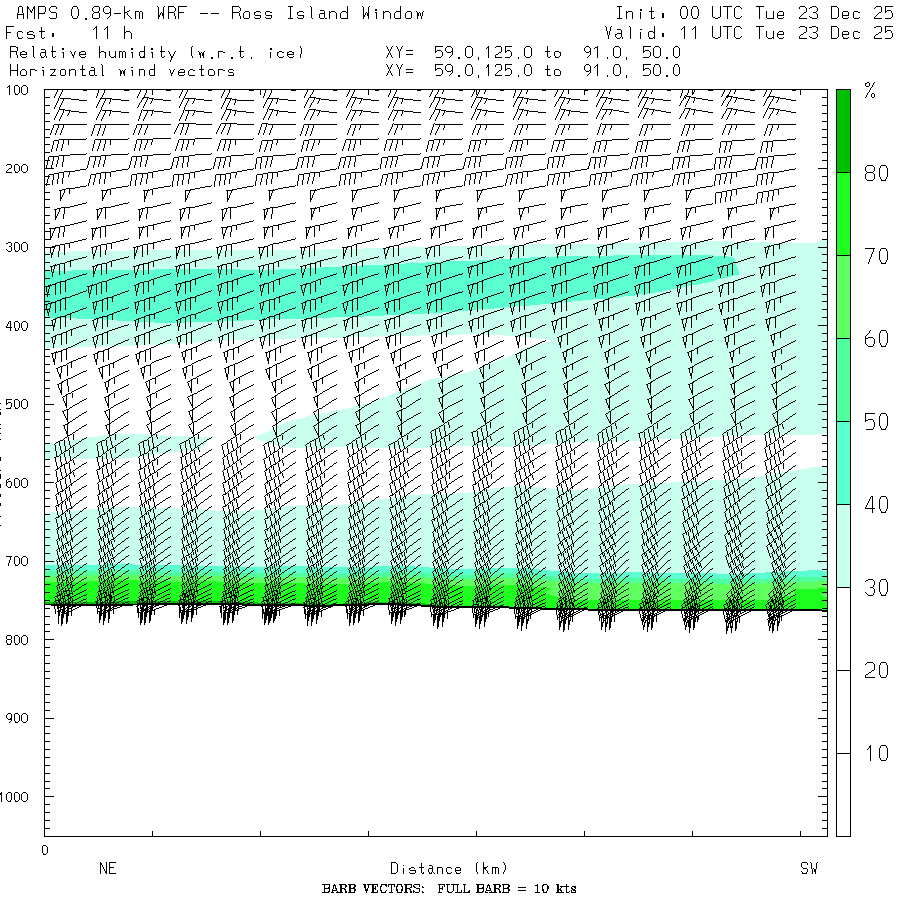
Task: Click the 'Distance (km)' x-axis label
Action: pos(440,869)
